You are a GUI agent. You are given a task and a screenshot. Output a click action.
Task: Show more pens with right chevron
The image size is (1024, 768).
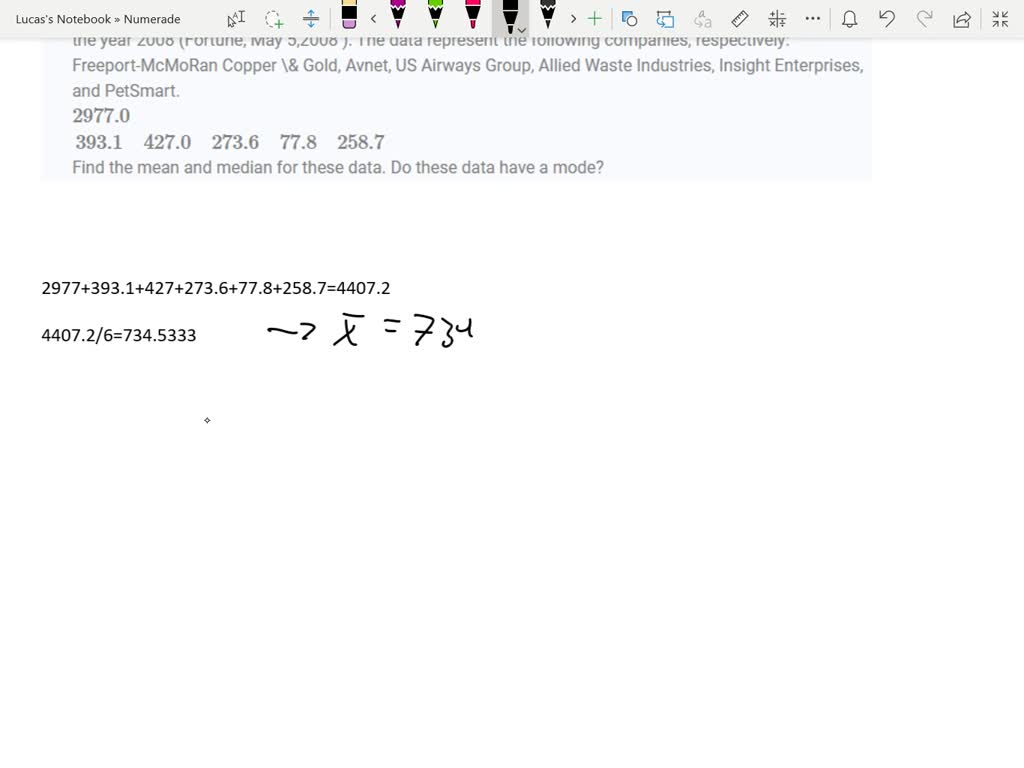573,19
